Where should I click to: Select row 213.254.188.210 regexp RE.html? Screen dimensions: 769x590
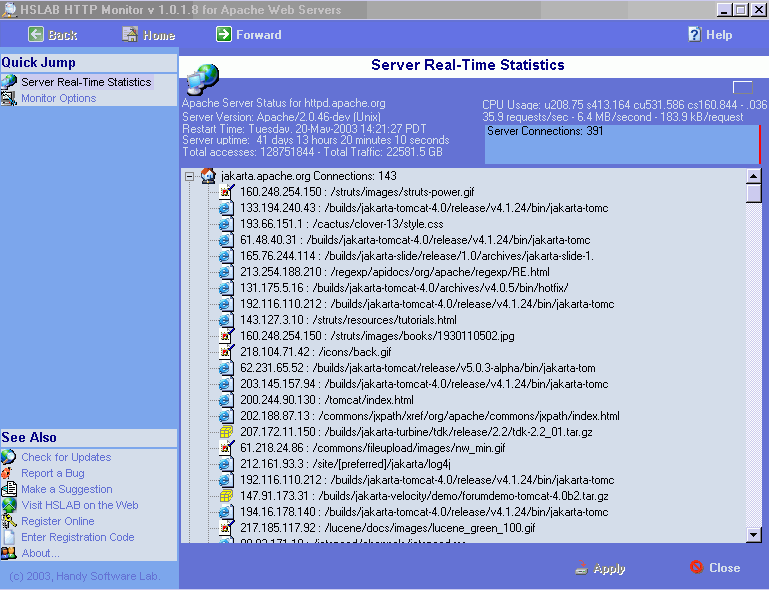395,272
